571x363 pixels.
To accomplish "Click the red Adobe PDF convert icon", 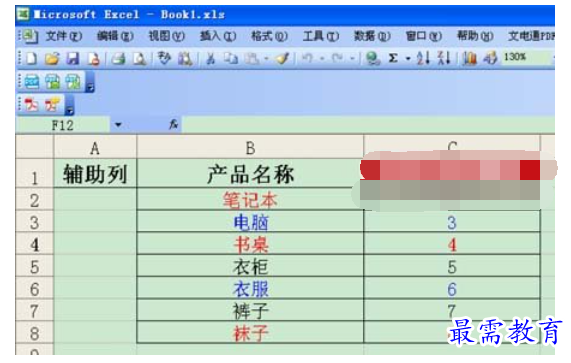I will pos(31,105).
